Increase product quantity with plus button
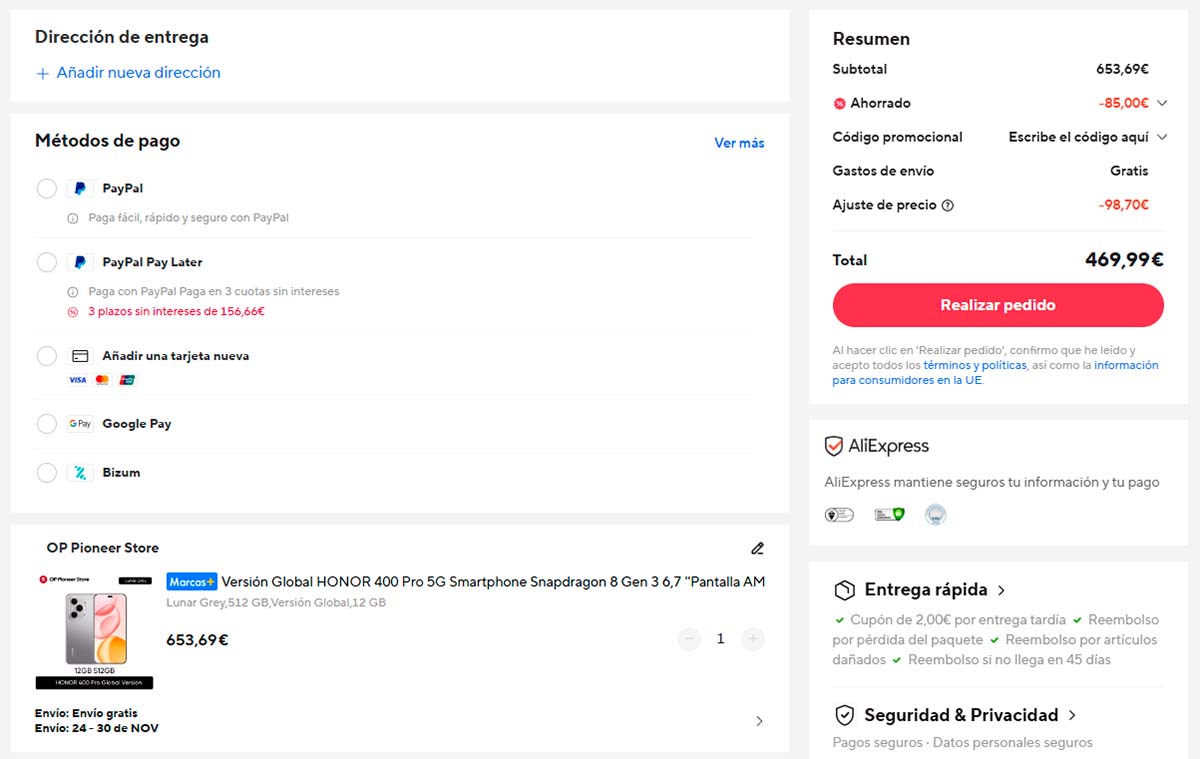This screenshot has height=759, width=1200. tap(753, 638)
